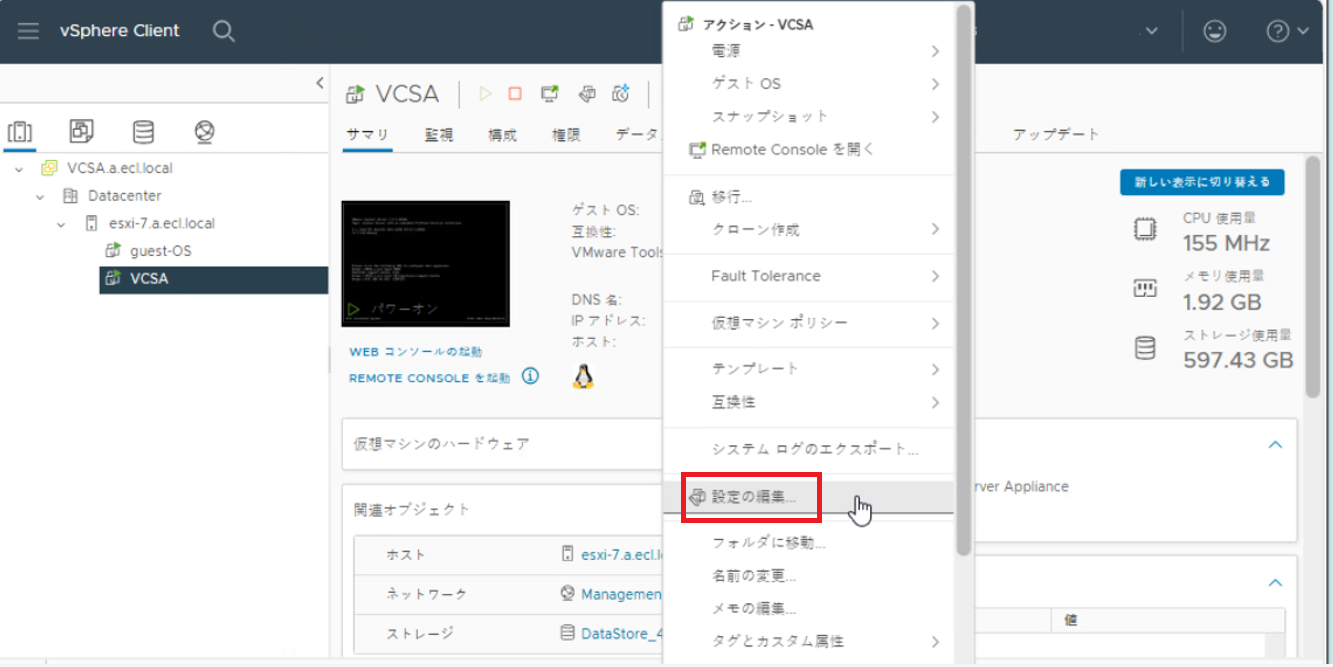Collapse the panel containing the 値 column
This screenshot has height=667, width=1333.
point(1275,582)
